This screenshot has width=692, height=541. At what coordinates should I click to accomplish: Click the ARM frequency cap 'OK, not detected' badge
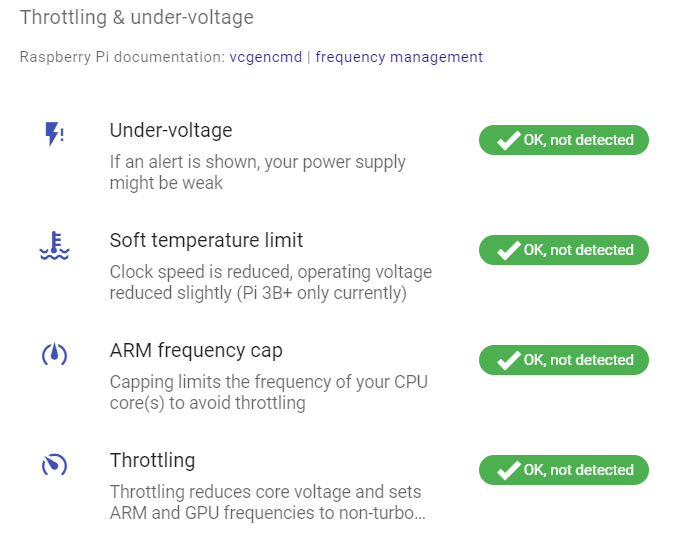(x=564, y=360)
